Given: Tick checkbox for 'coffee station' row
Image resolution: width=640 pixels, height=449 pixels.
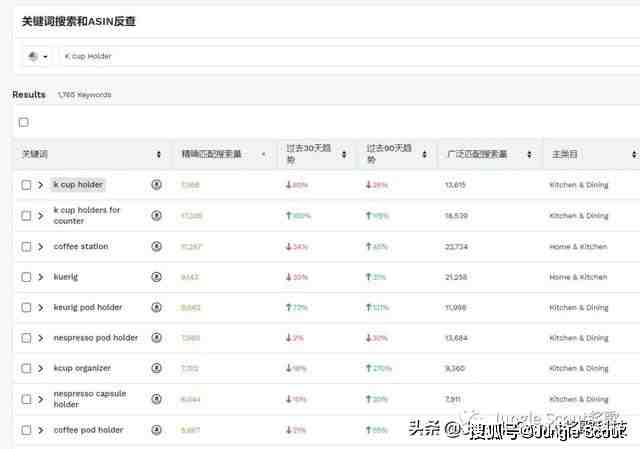Looking at the screenshot, I should (x=26, y=247).
